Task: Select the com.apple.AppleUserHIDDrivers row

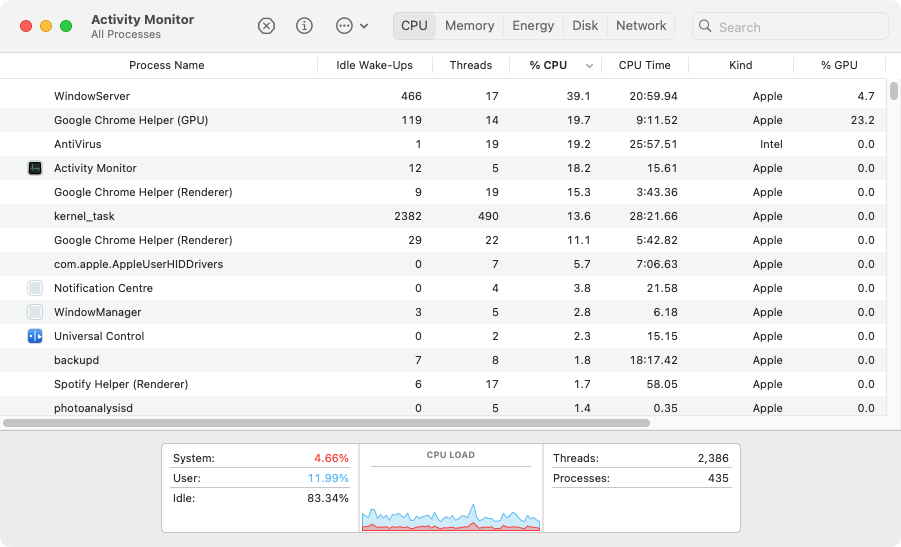Action: click(x=443, y=264)
